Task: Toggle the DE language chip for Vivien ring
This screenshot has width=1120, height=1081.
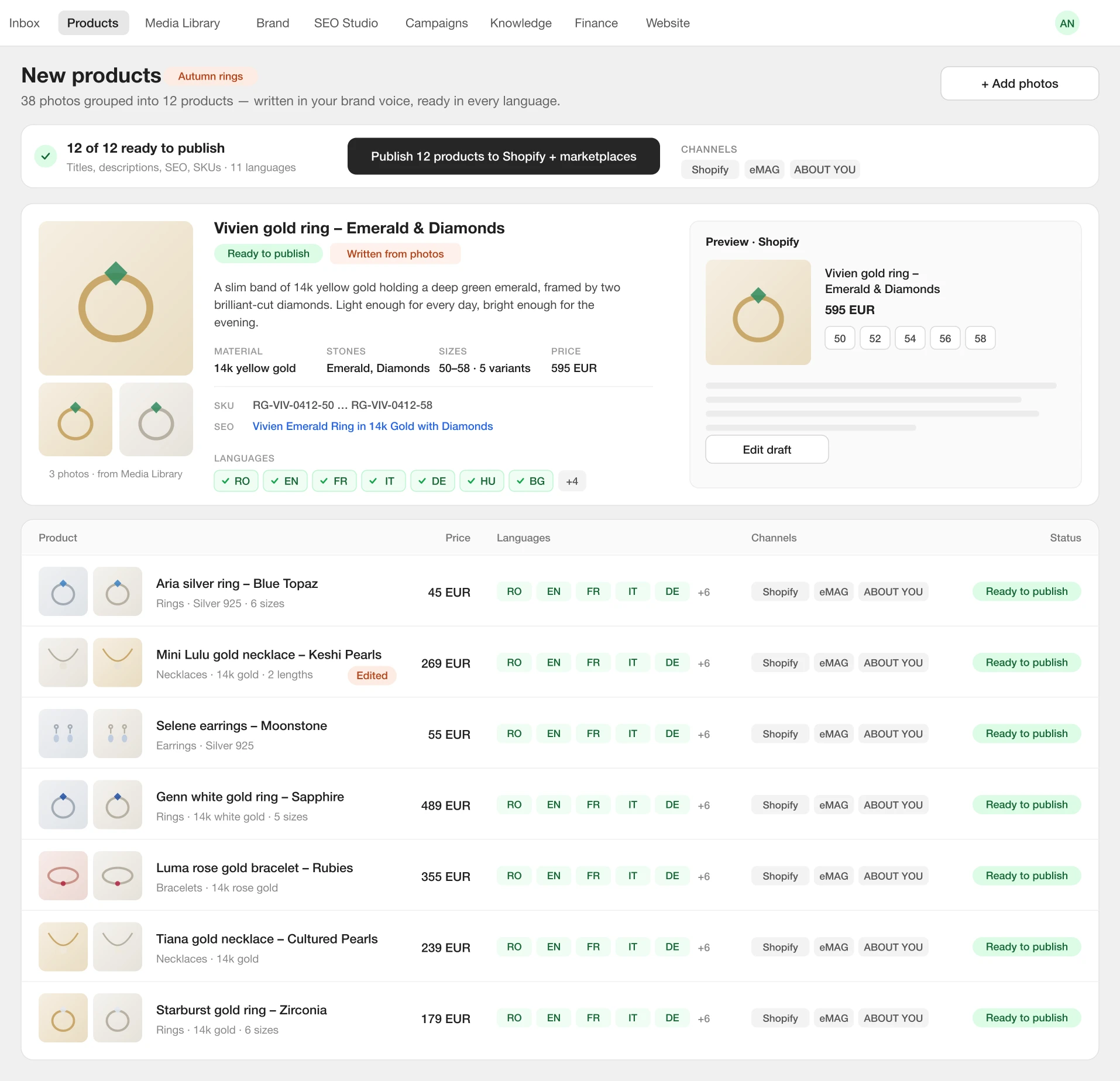Action: tap(433, 481)
